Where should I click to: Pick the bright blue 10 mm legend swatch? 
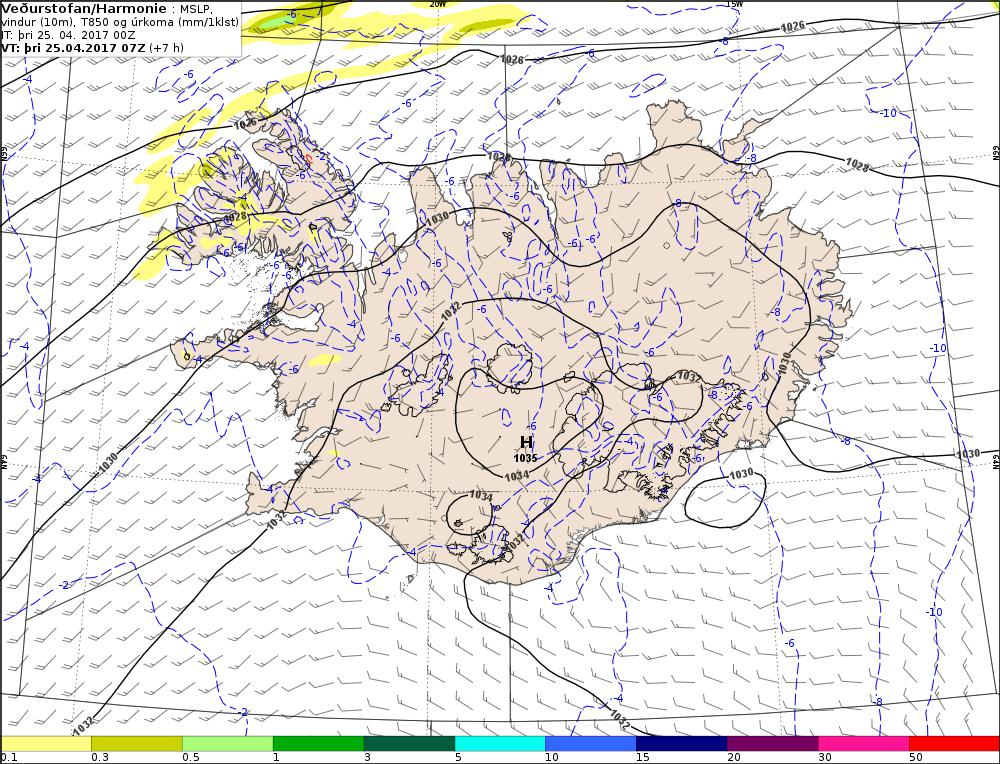[x=591, y=744]
